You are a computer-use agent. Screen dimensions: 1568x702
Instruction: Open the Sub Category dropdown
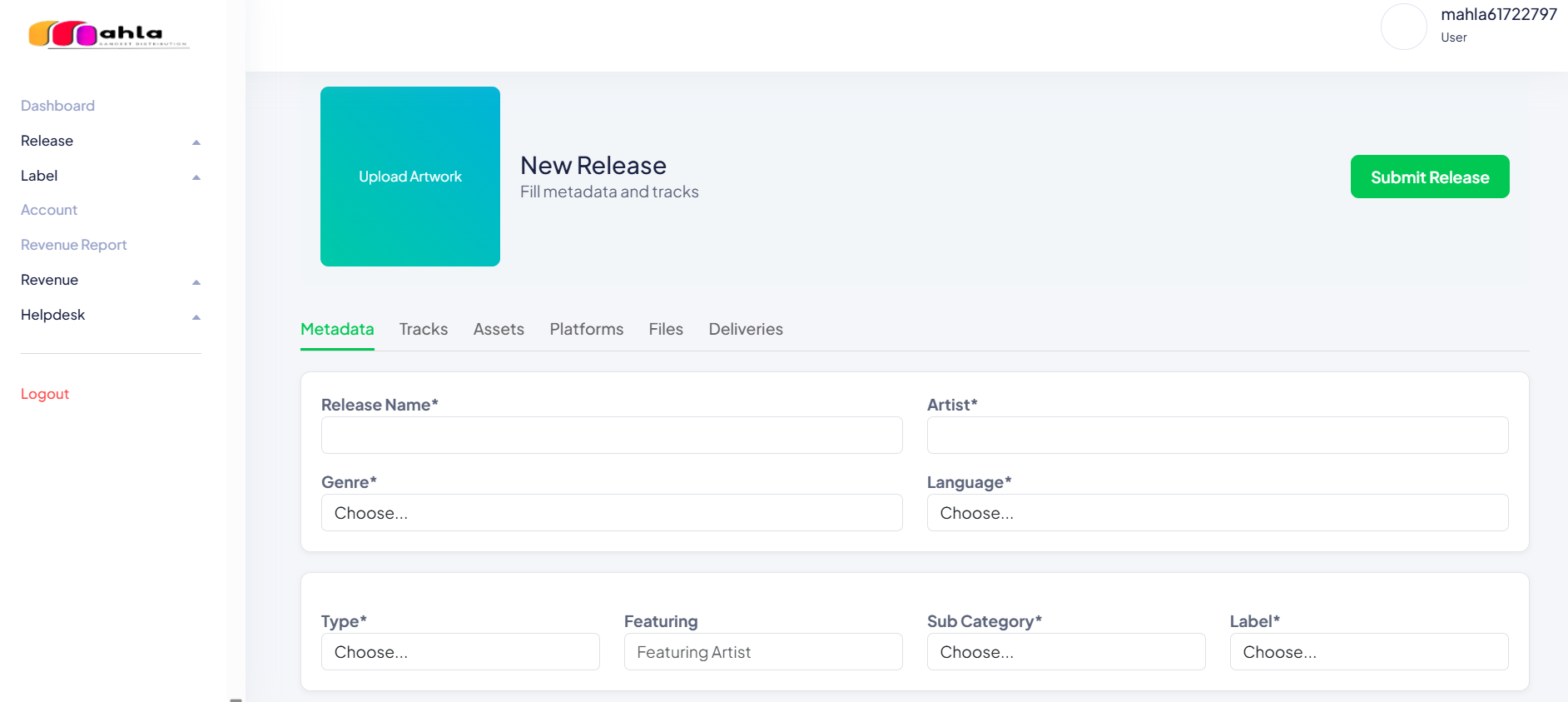click(x=1065, y=652)
